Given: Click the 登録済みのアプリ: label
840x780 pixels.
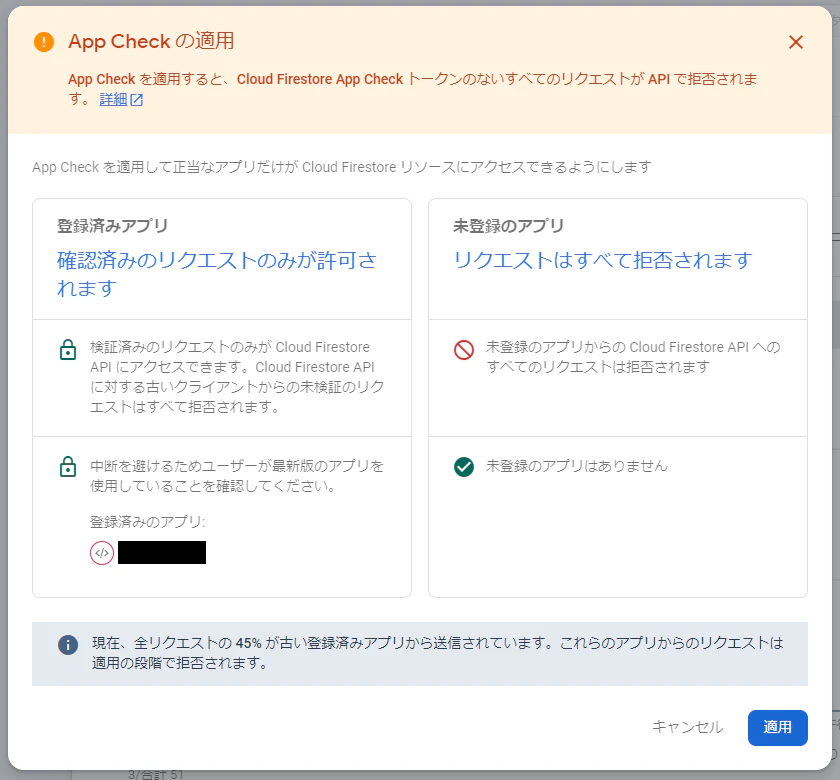Looking at the screenshot, I should tap(147, 522).
